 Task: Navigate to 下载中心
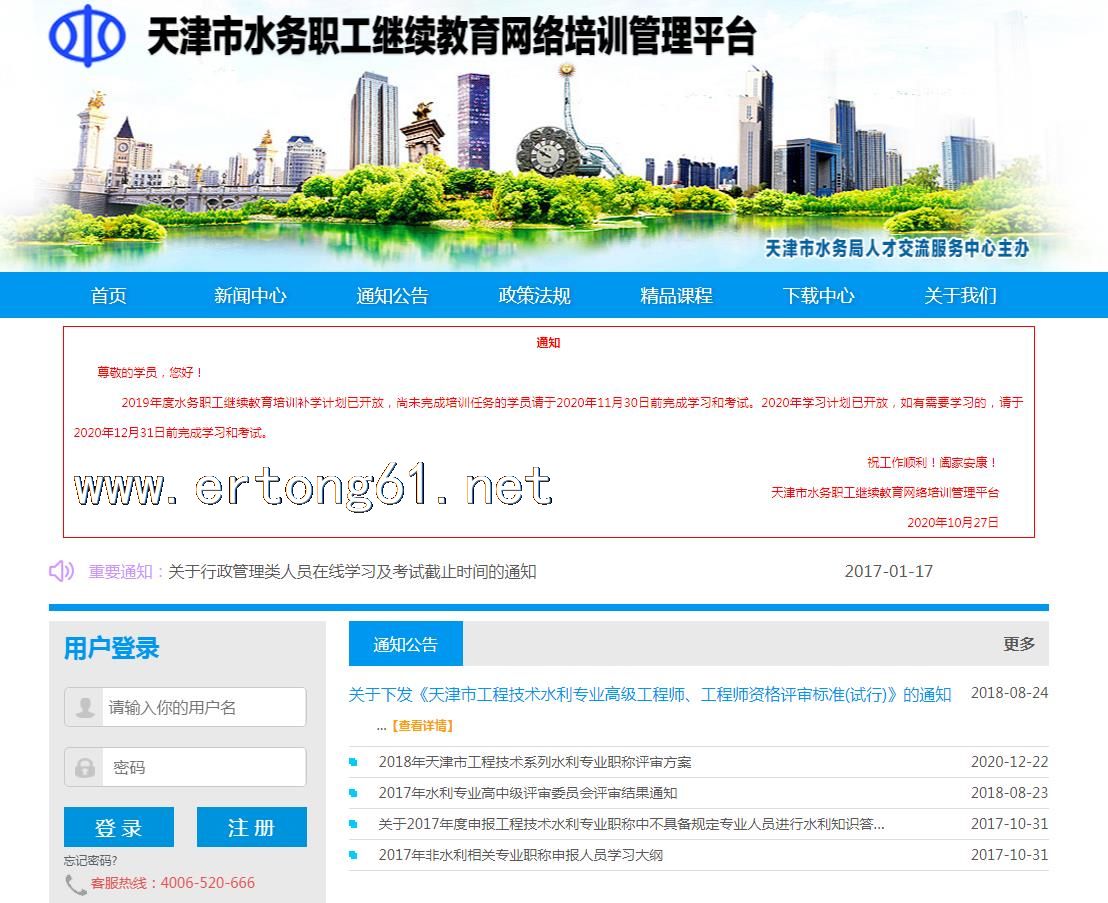818,296
